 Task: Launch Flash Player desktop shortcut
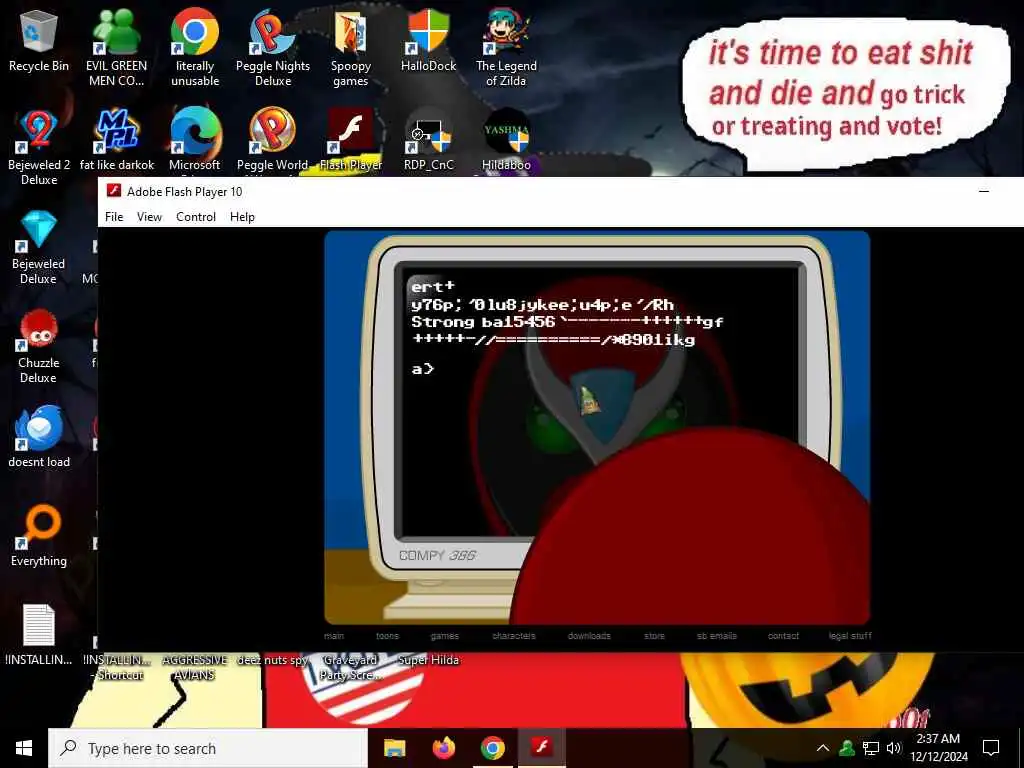tap(351, 140)
